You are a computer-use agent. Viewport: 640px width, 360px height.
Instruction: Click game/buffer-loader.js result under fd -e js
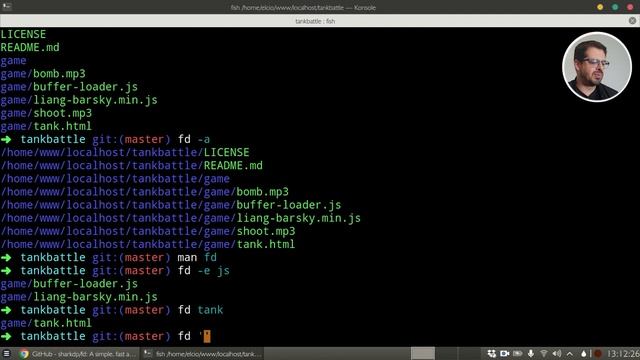coord(69,284)
